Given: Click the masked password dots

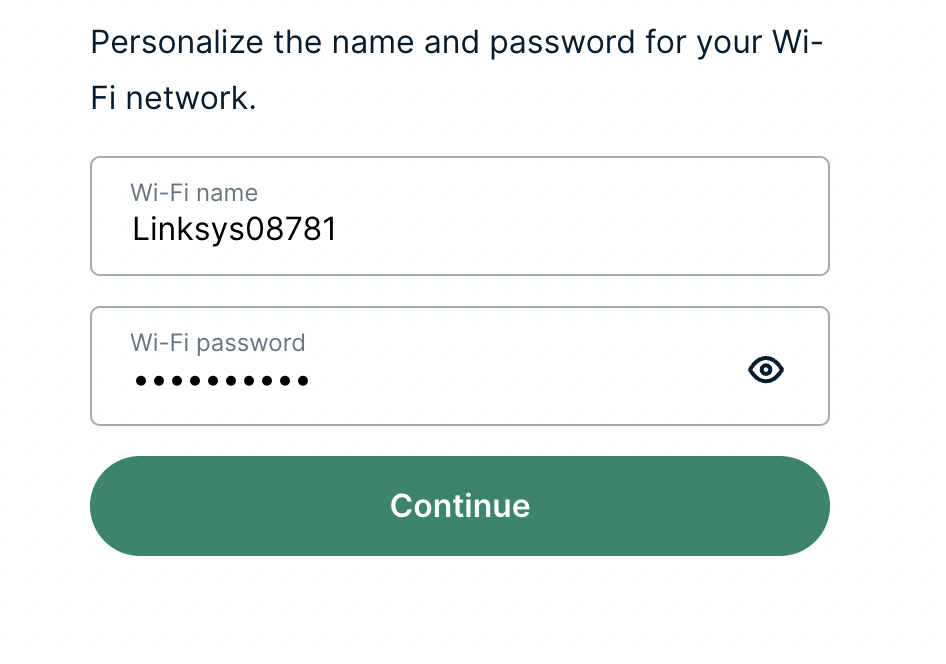Looking at the screenshot, I should pyautogui.click(x=222, y=381).
